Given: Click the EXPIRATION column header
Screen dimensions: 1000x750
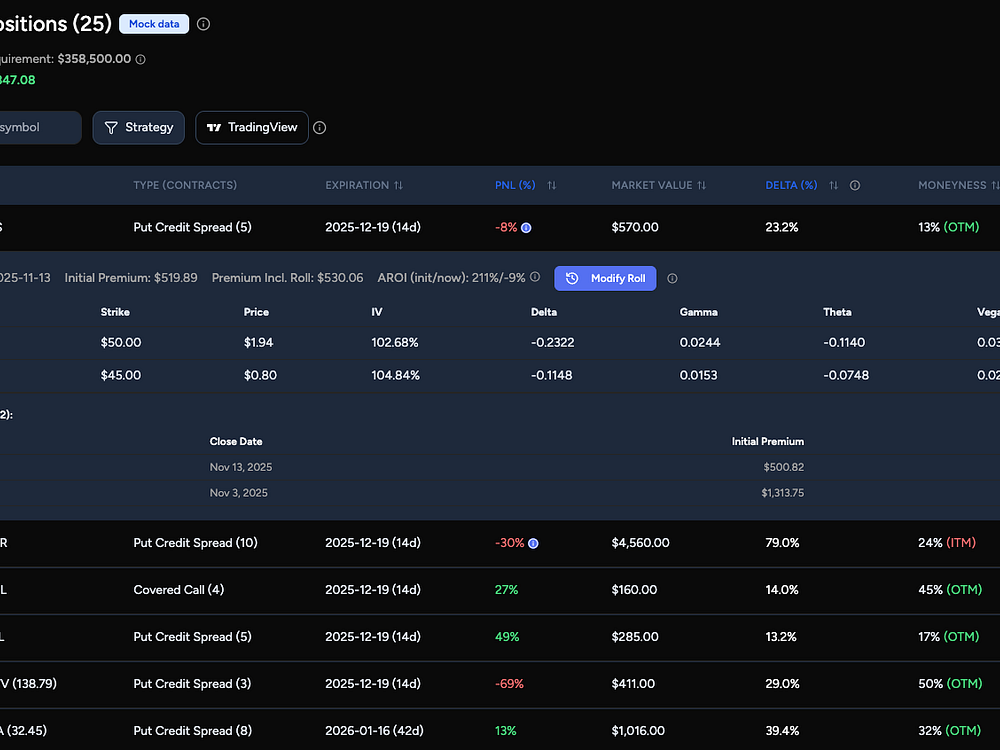Looking at the screenshot, I should pyautogui.click(x=357, y=185).
